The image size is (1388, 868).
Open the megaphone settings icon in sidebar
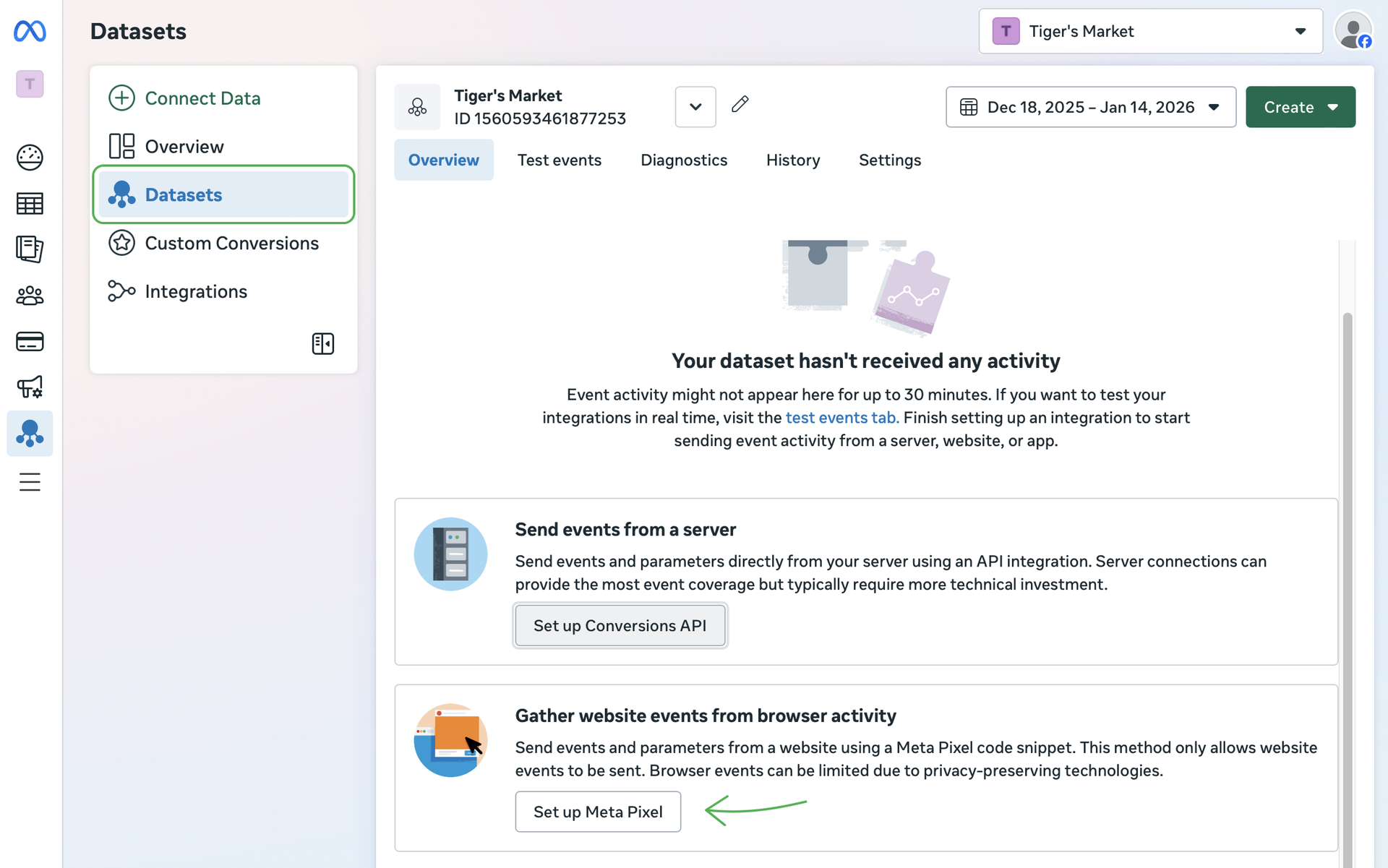click(x=30, y=387)
